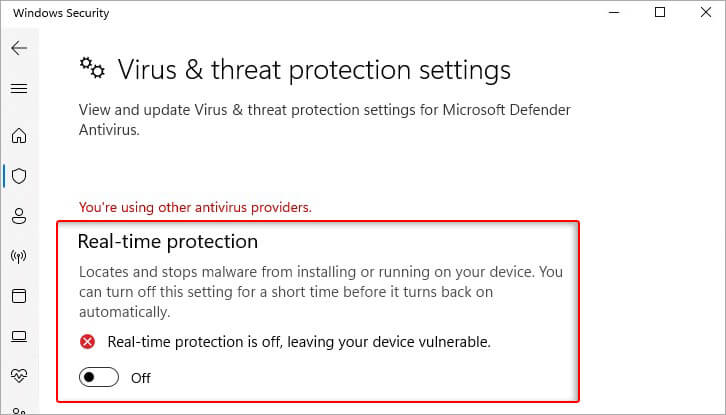
Task: Click the Virus & threat protection settings heading
Action: 314,70
